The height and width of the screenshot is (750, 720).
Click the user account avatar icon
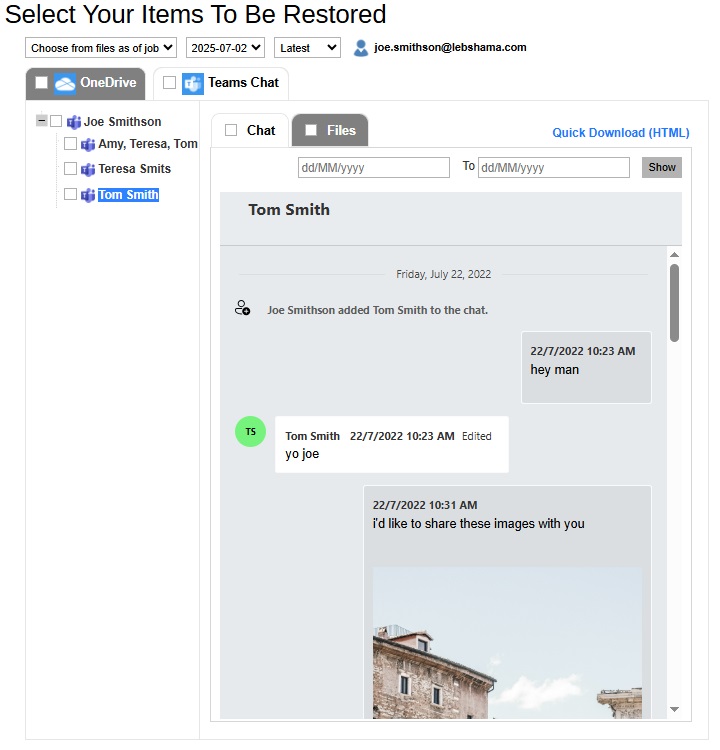pyautogui.click(x=361, y=48)
